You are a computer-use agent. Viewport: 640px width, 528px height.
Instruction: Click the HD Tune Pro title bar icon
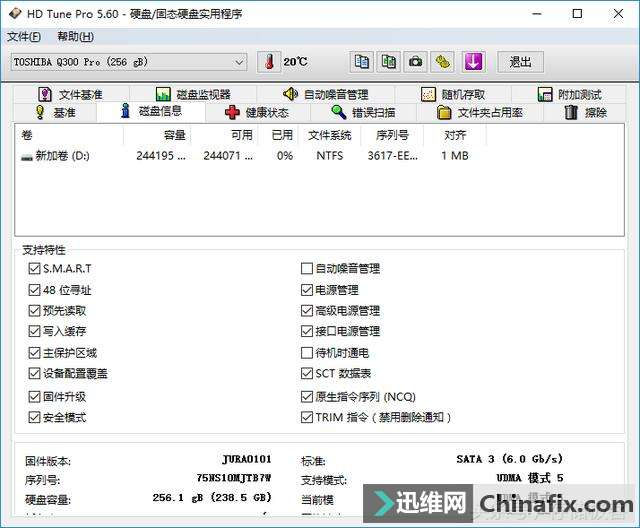(15, 14)
